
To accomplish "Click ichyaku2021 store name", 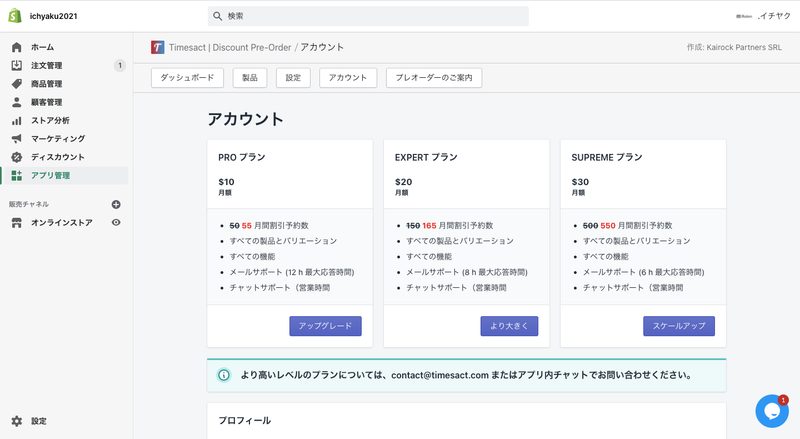I will point(54,16).
